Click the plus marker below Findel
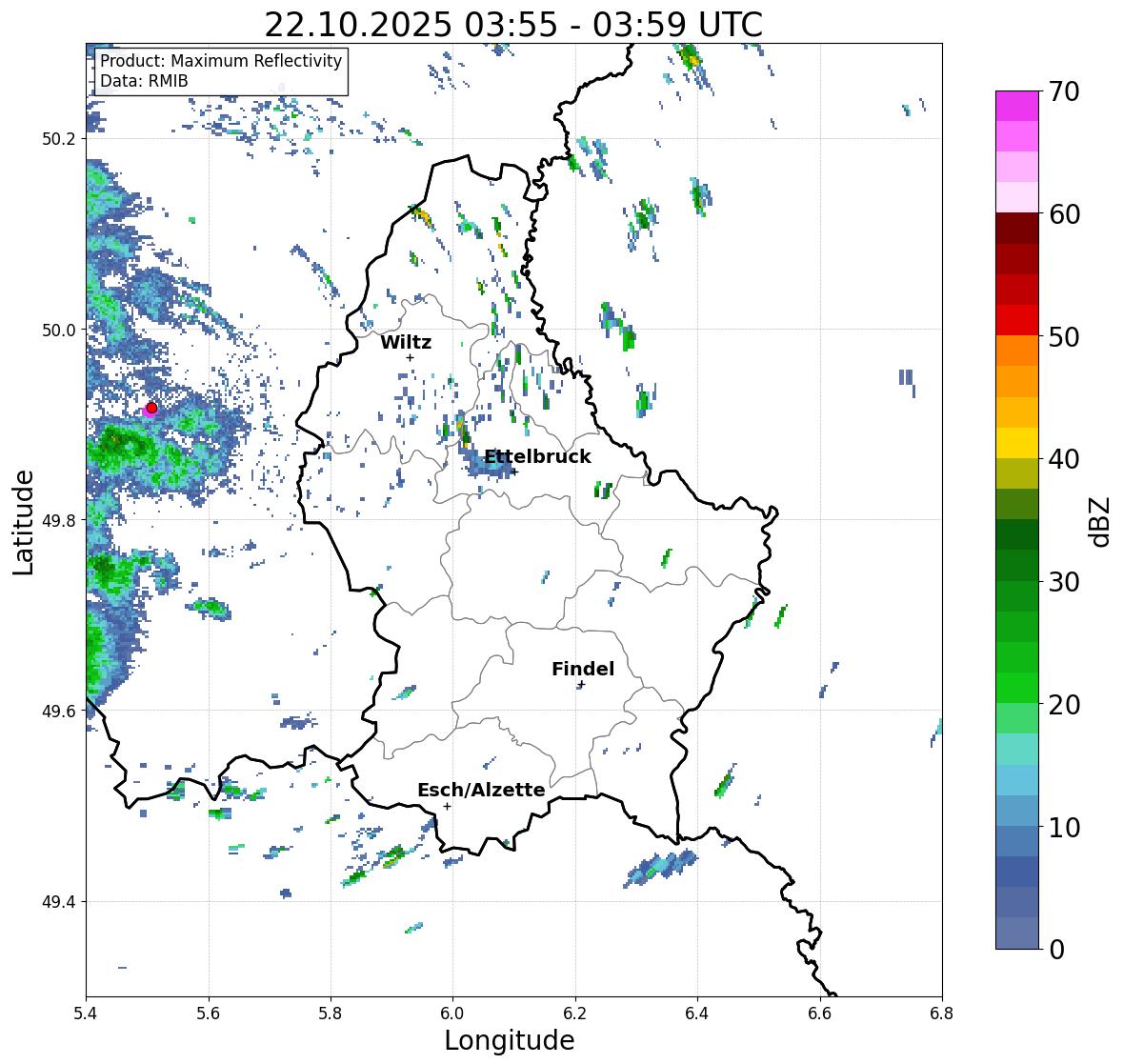 pyautogui.click(x=582, y=685)
